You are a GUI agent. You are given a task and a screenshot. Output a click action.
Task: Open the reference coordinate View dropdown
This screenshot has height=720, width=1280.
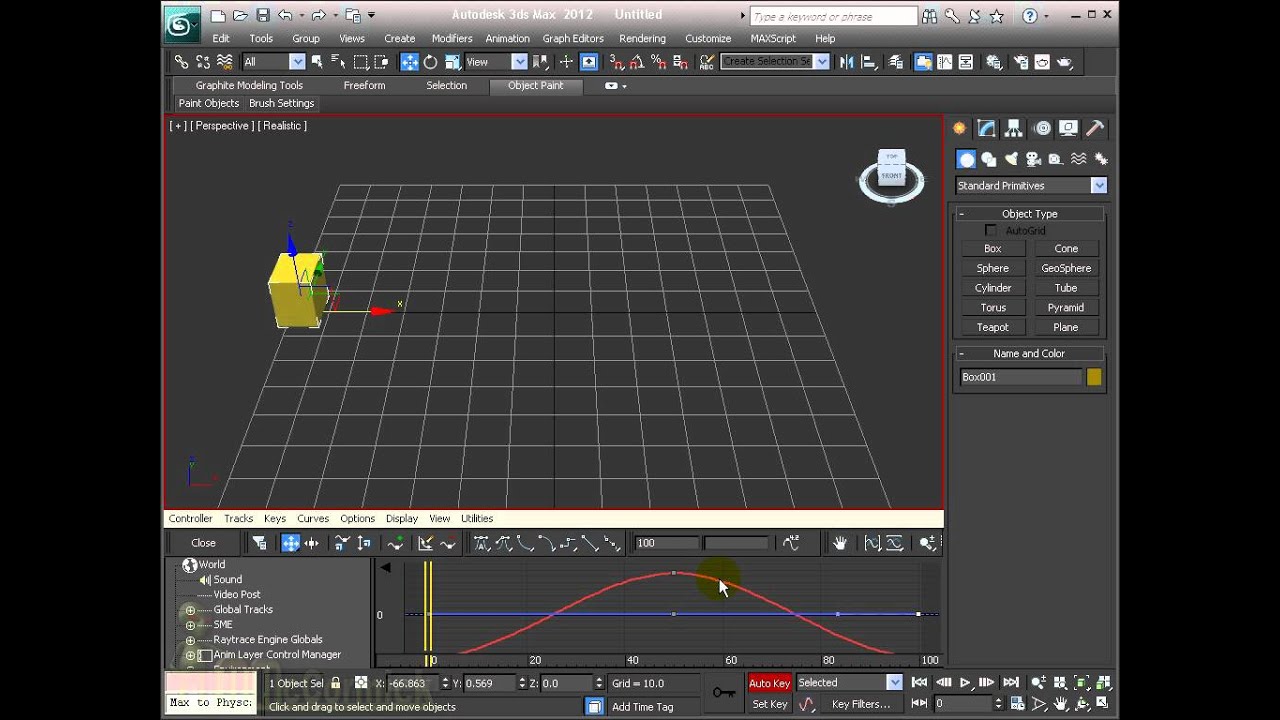496,62
